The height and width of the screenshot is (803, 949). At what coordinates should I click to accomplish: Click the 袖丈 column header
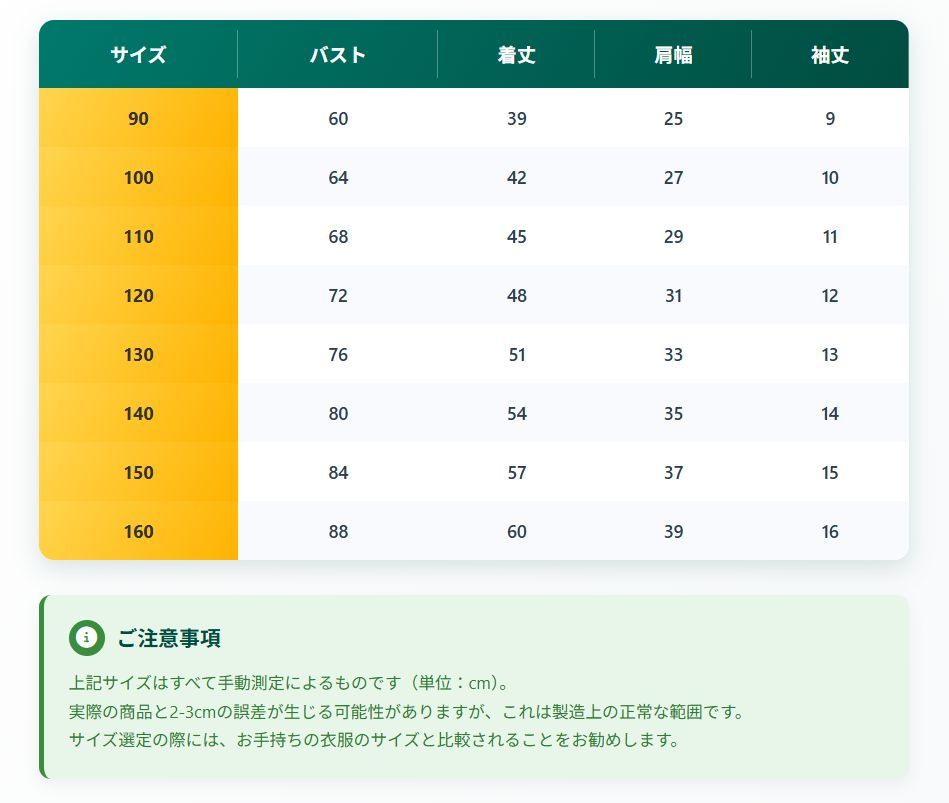click(830, 55)
